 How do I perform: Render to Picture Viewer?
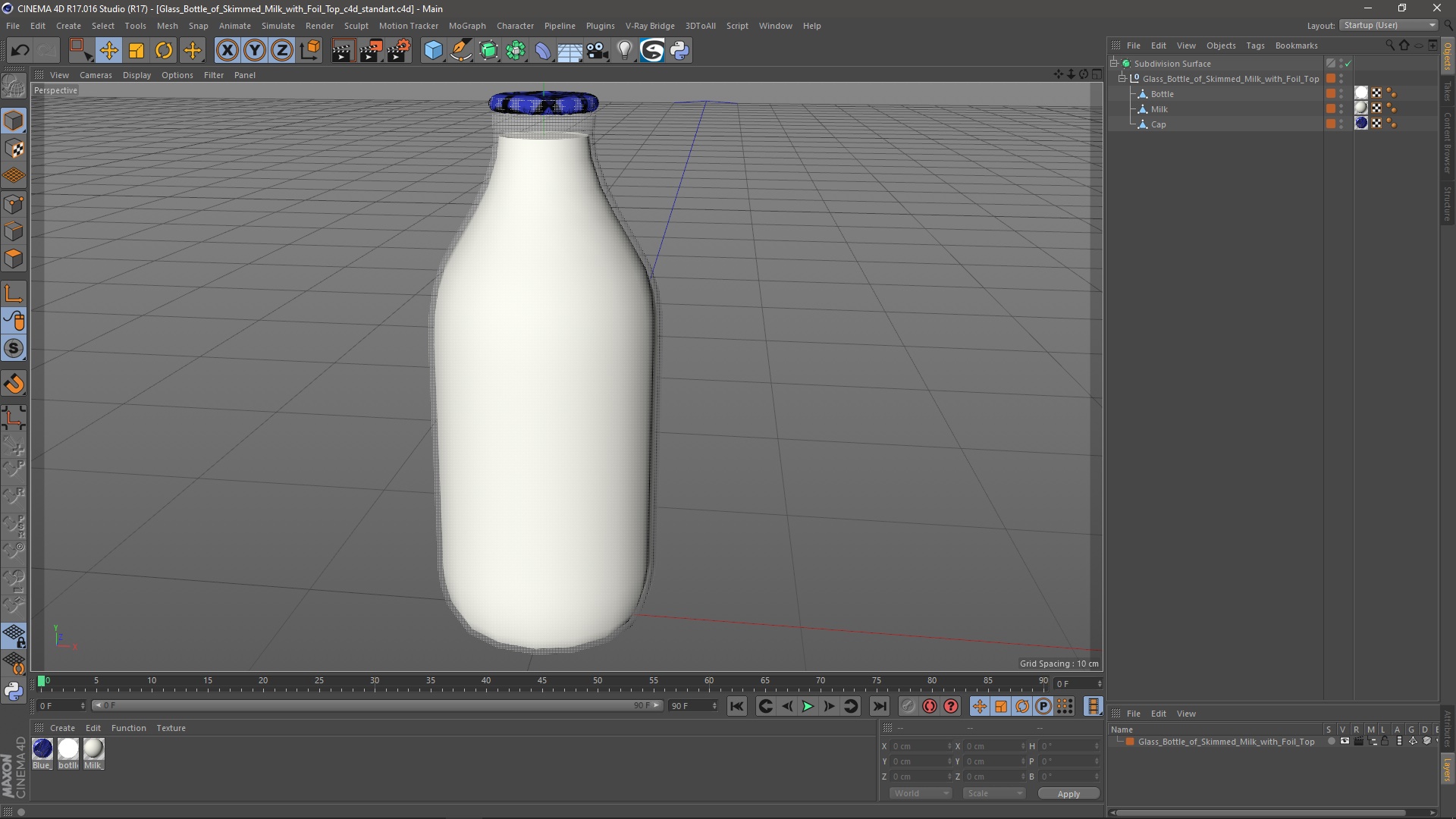pos(371,51)
